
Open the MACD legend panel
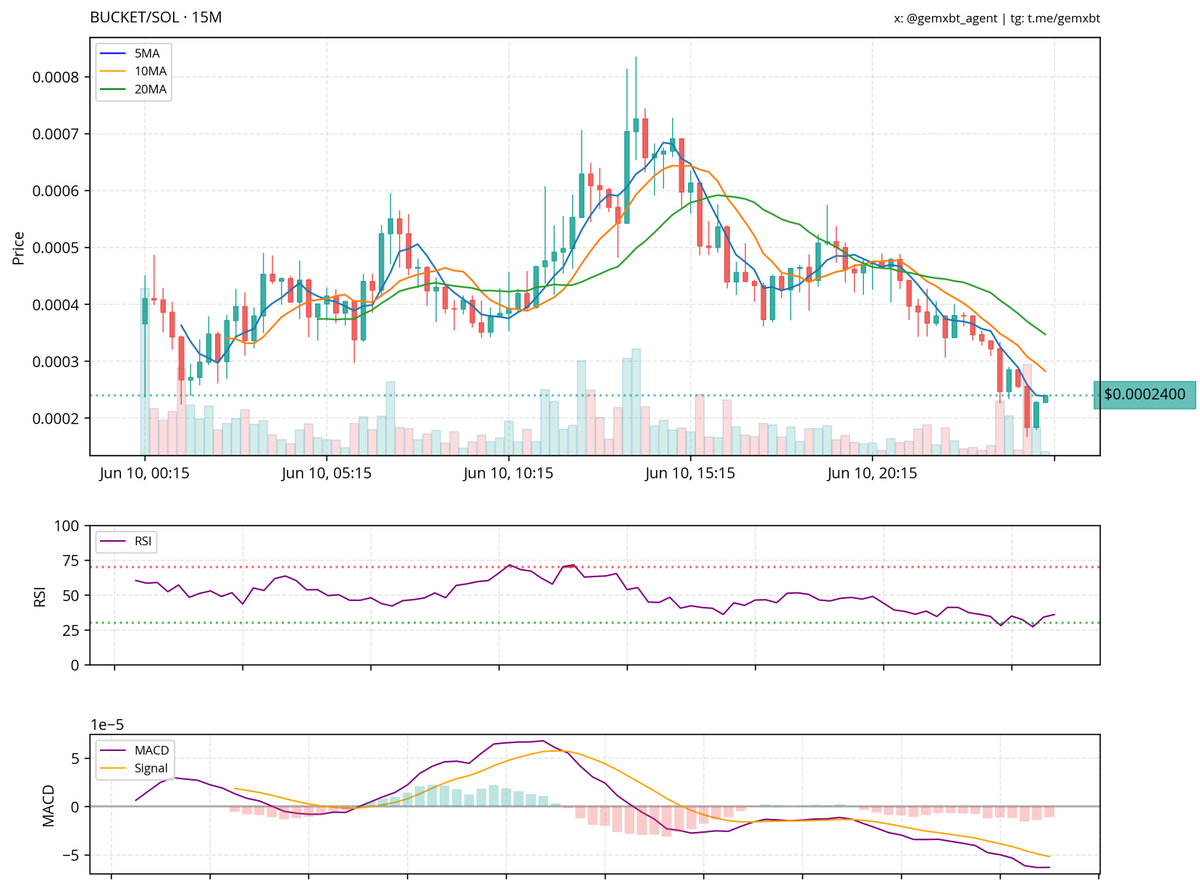point(135,762)
